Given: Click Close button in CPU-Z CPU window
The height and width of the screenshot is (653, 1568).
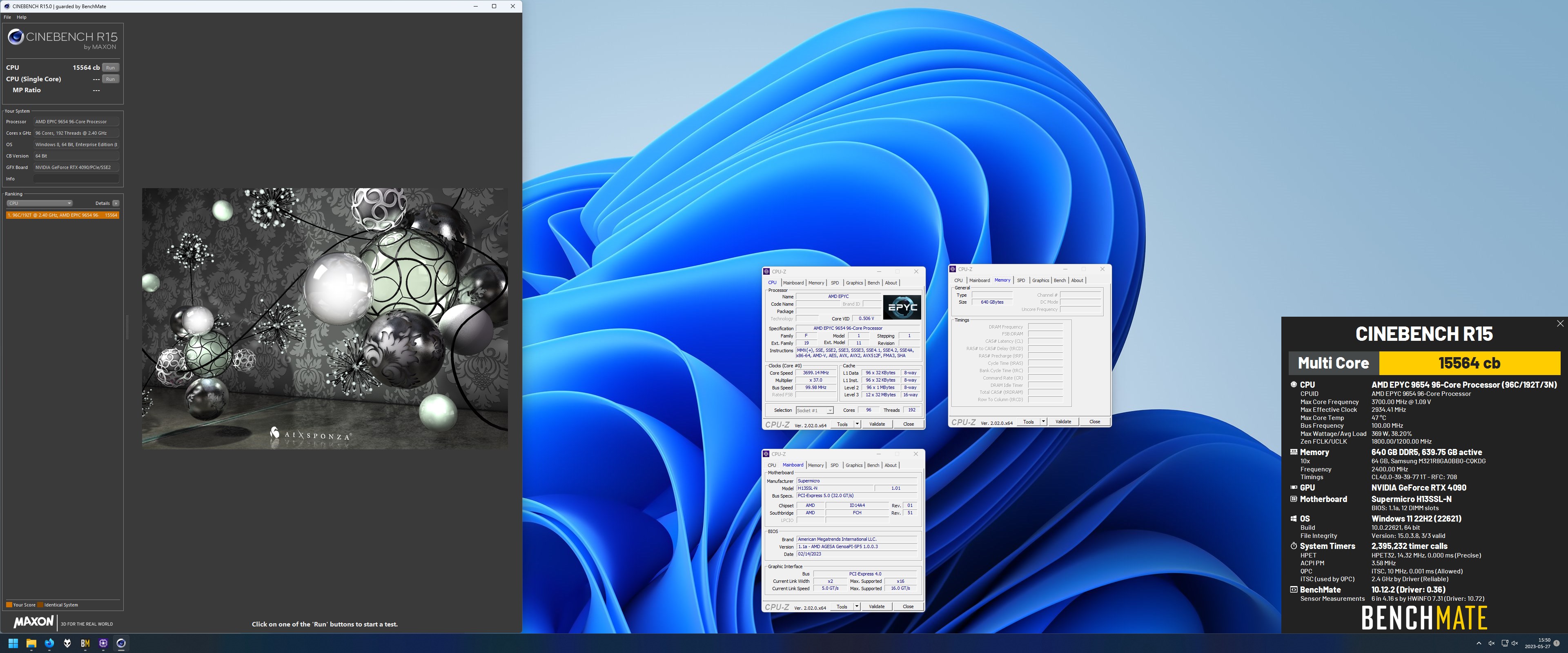Looking at the screenshot, I should 908,424.
